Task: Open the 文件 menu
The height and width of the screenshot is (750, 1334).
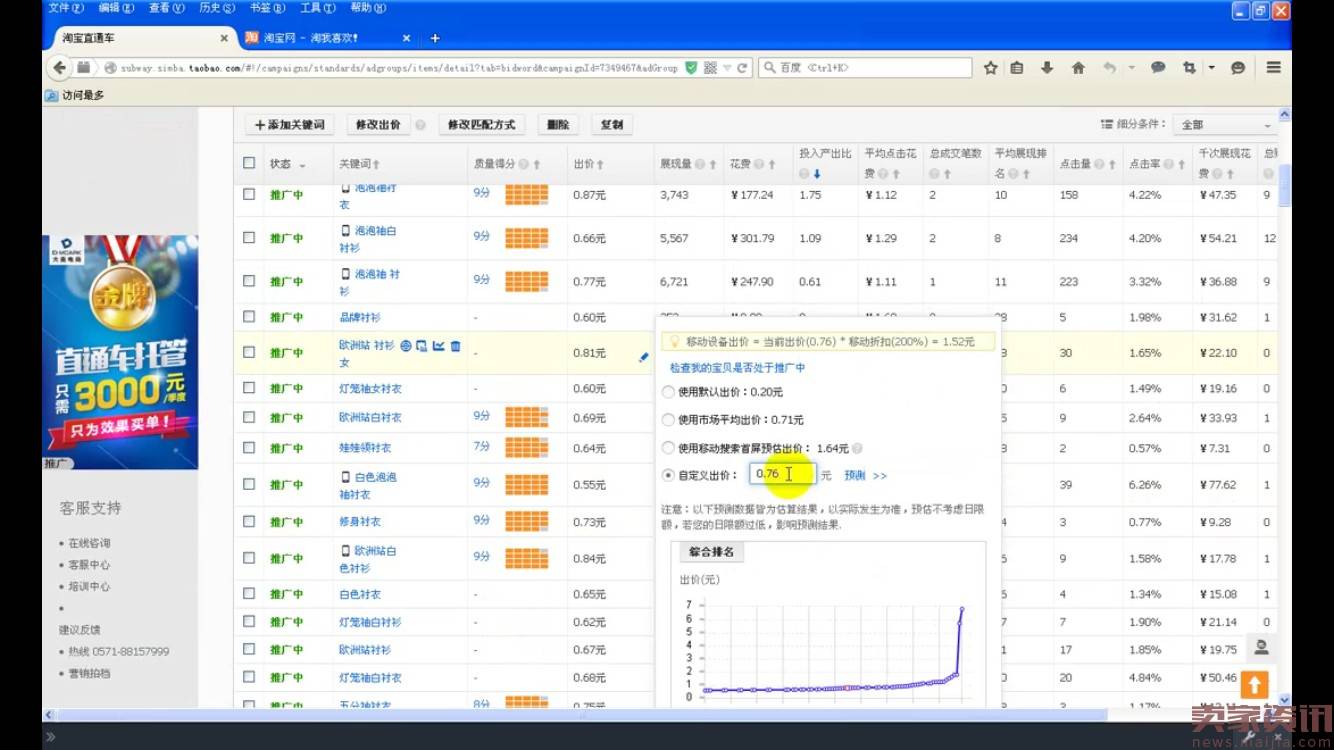Action: (66, 8)
